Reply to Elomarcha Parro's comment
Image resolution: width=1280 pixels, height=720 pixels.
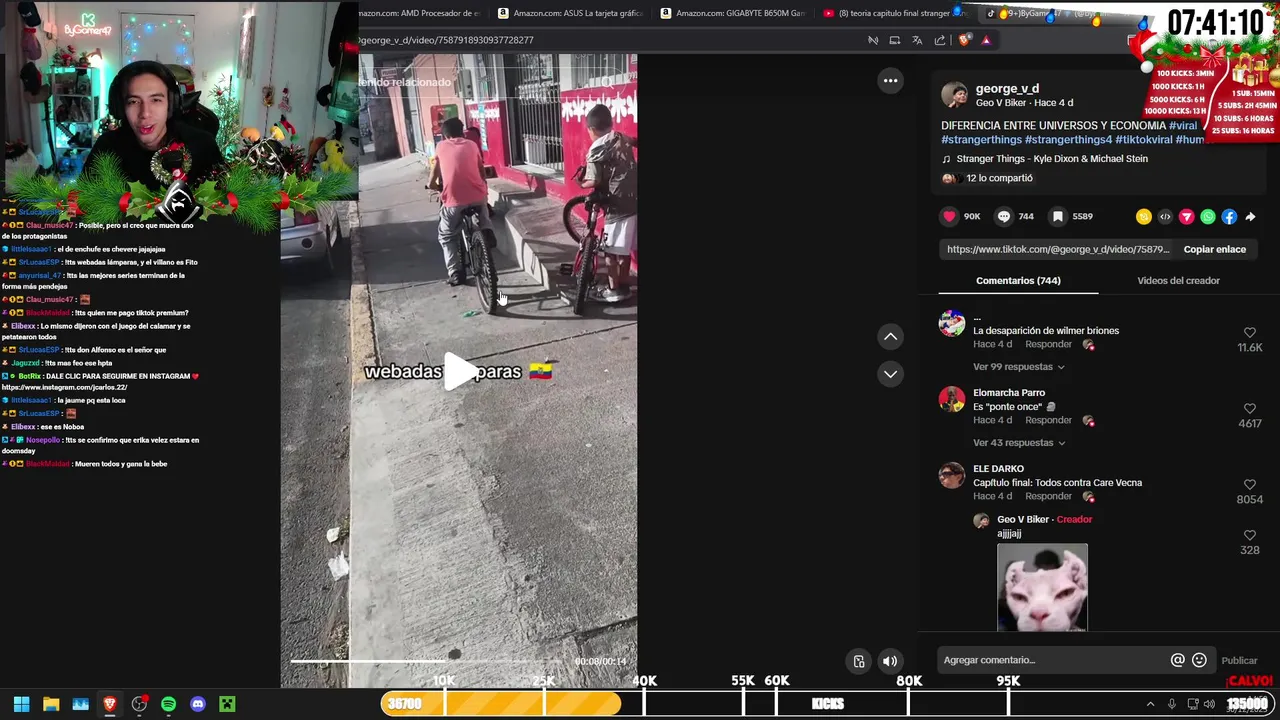tap(1048, 420)
